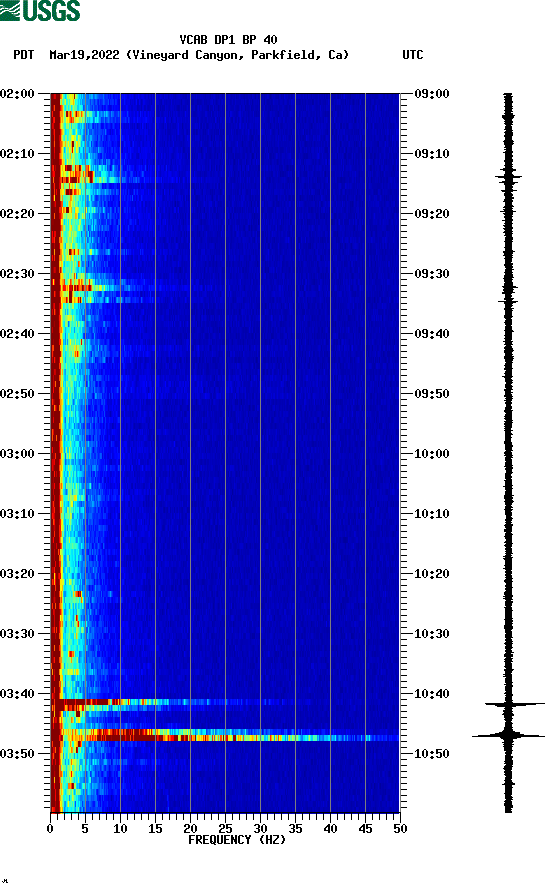Click the 5 Hz frequency axis label
The image size is (552, 892).
tap(85, 829)
